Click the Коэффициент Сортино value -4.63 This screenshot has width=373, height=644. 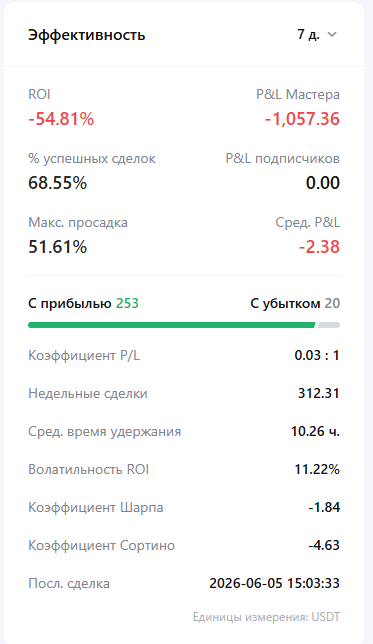[324, 545]
